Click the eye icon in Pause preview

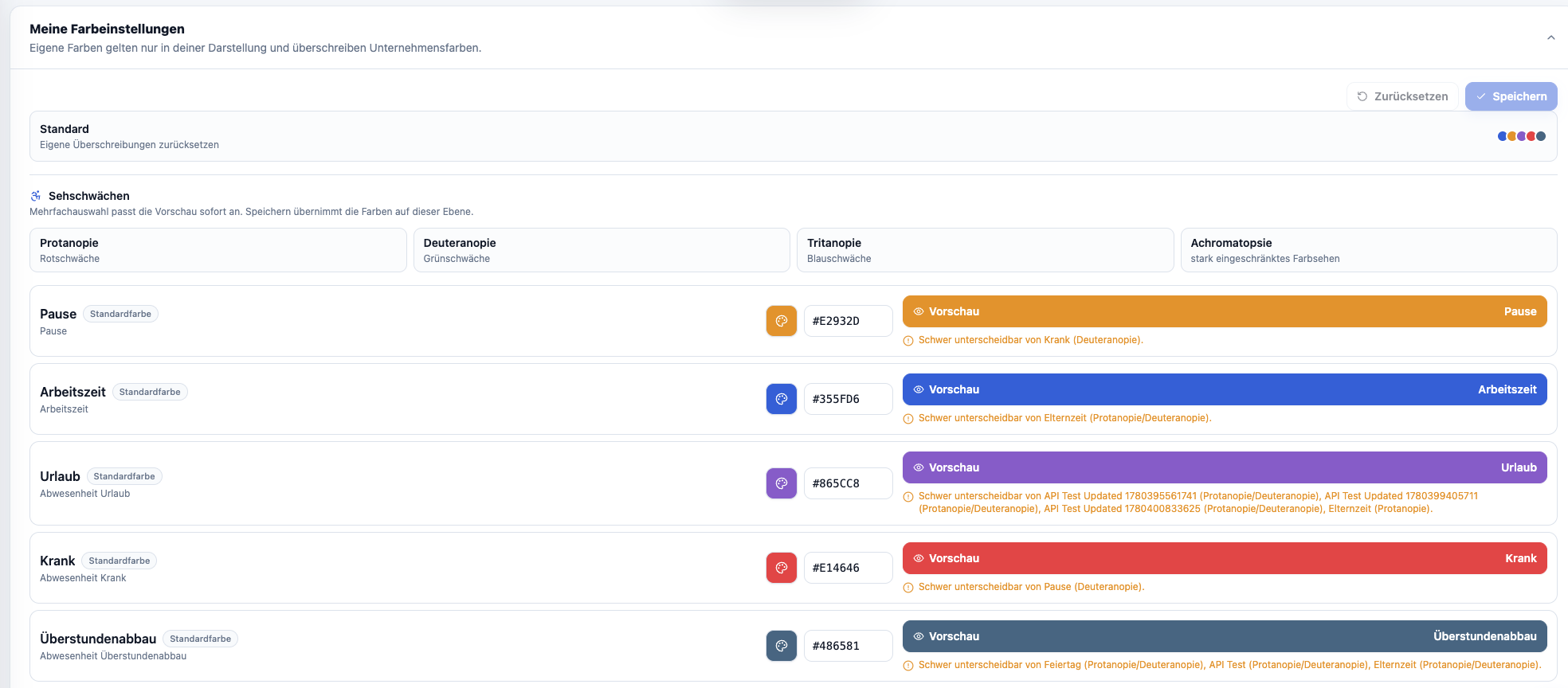point(919,311)
